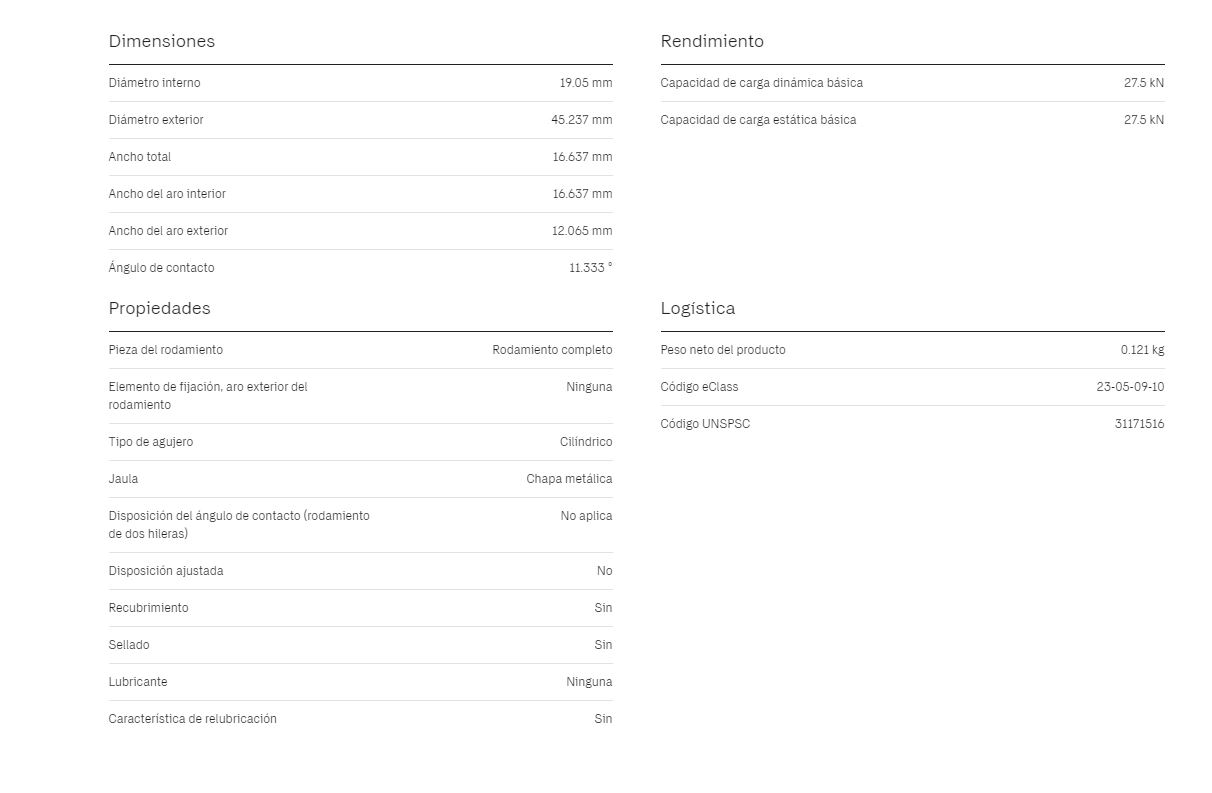The image size is (1212, 793).
Task: Select the Rendimiento section heading
Action: [712, 41]
